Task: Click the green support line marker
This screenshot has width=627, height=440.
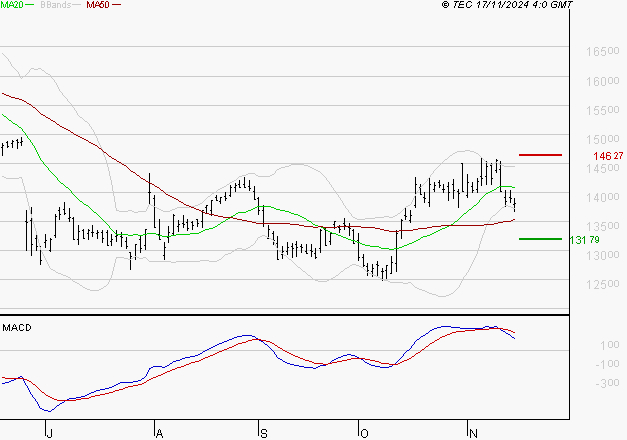Action: point(541,239)
